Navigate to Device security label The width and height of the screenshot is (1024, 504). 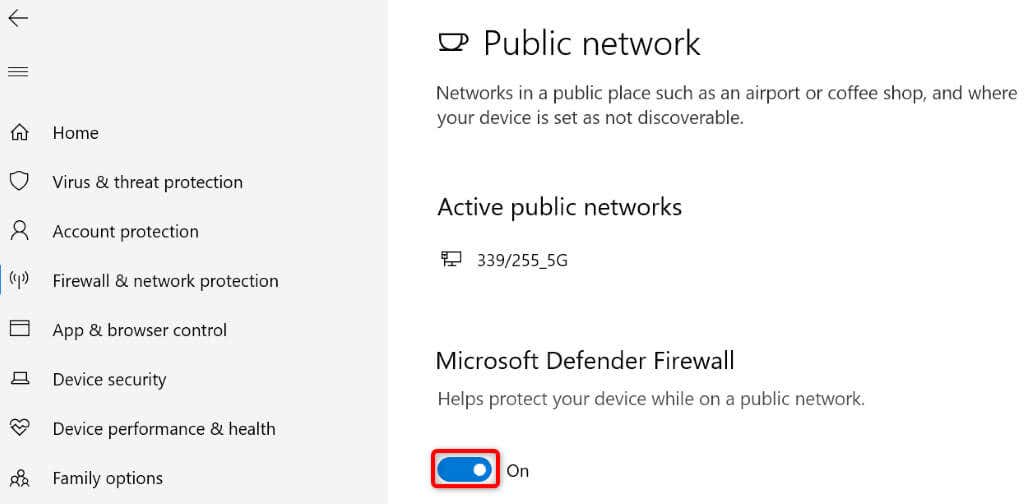pos(109,379)
